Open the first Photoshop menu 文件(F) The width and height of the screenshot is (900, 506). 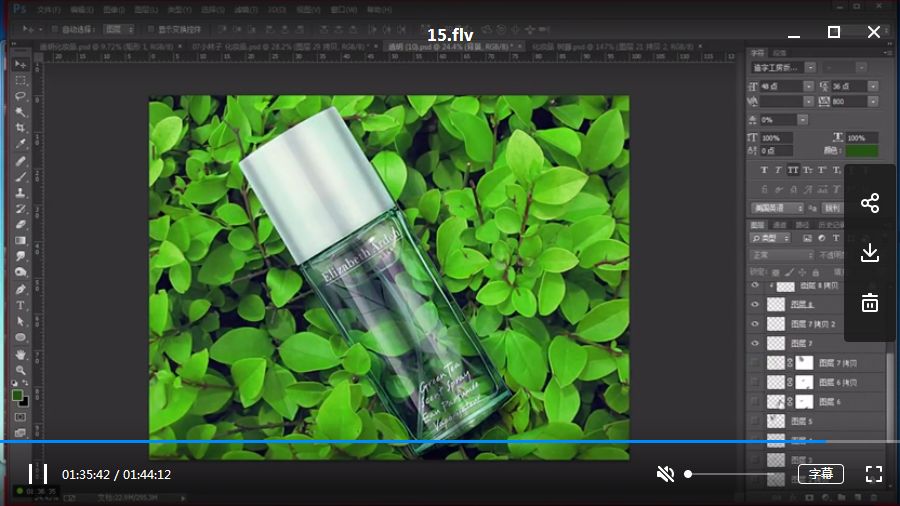(x=48, y=10)
